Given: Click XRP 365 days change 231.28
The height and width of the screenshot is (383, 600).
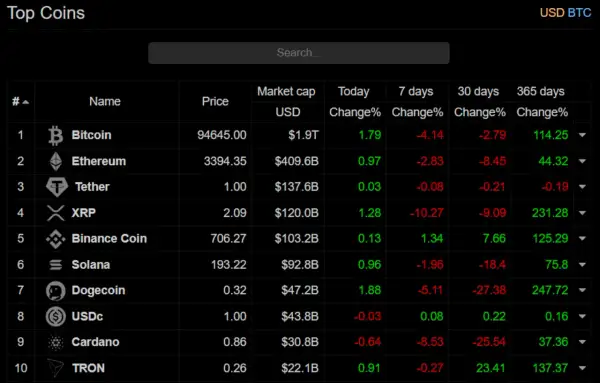Looking at the screenshot, I should (550, 213).
